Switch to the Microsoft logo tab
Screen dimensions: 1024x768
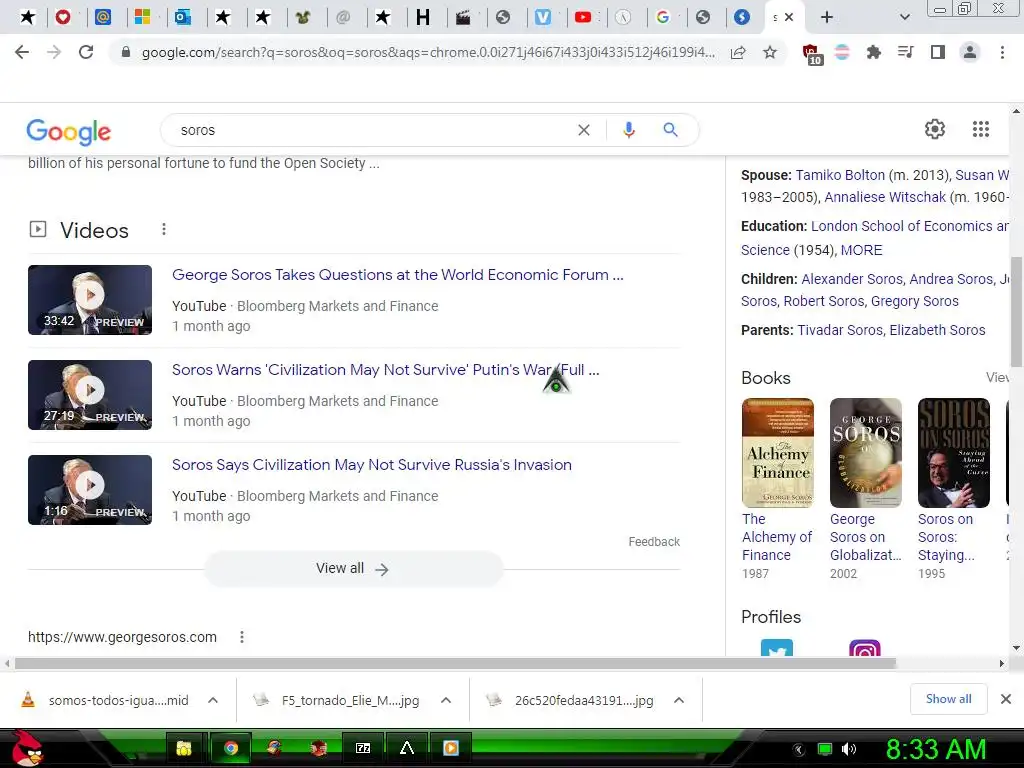tap(142, 17)
